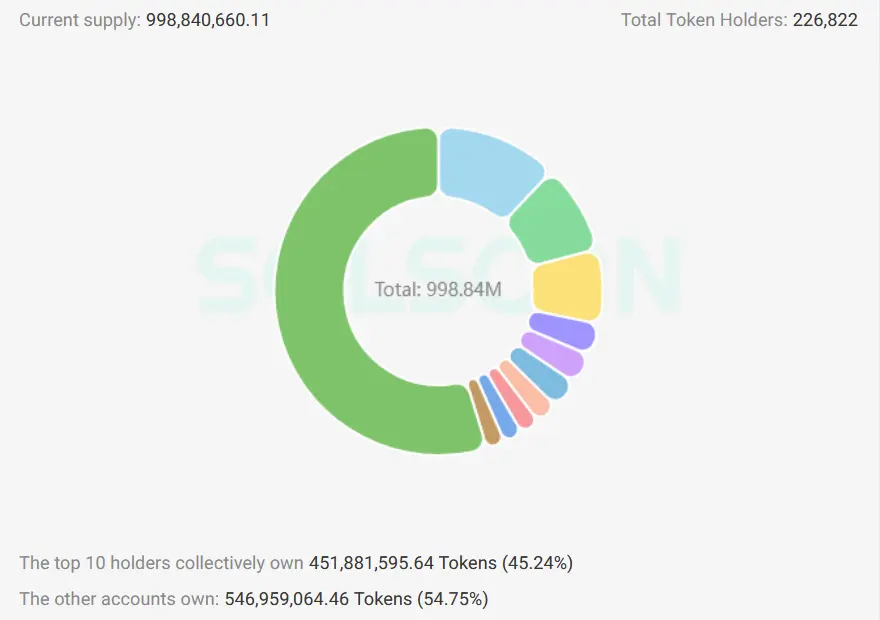Click the Current supply label
Viewport: 880px width, 620px height.
tap(80, 20)
